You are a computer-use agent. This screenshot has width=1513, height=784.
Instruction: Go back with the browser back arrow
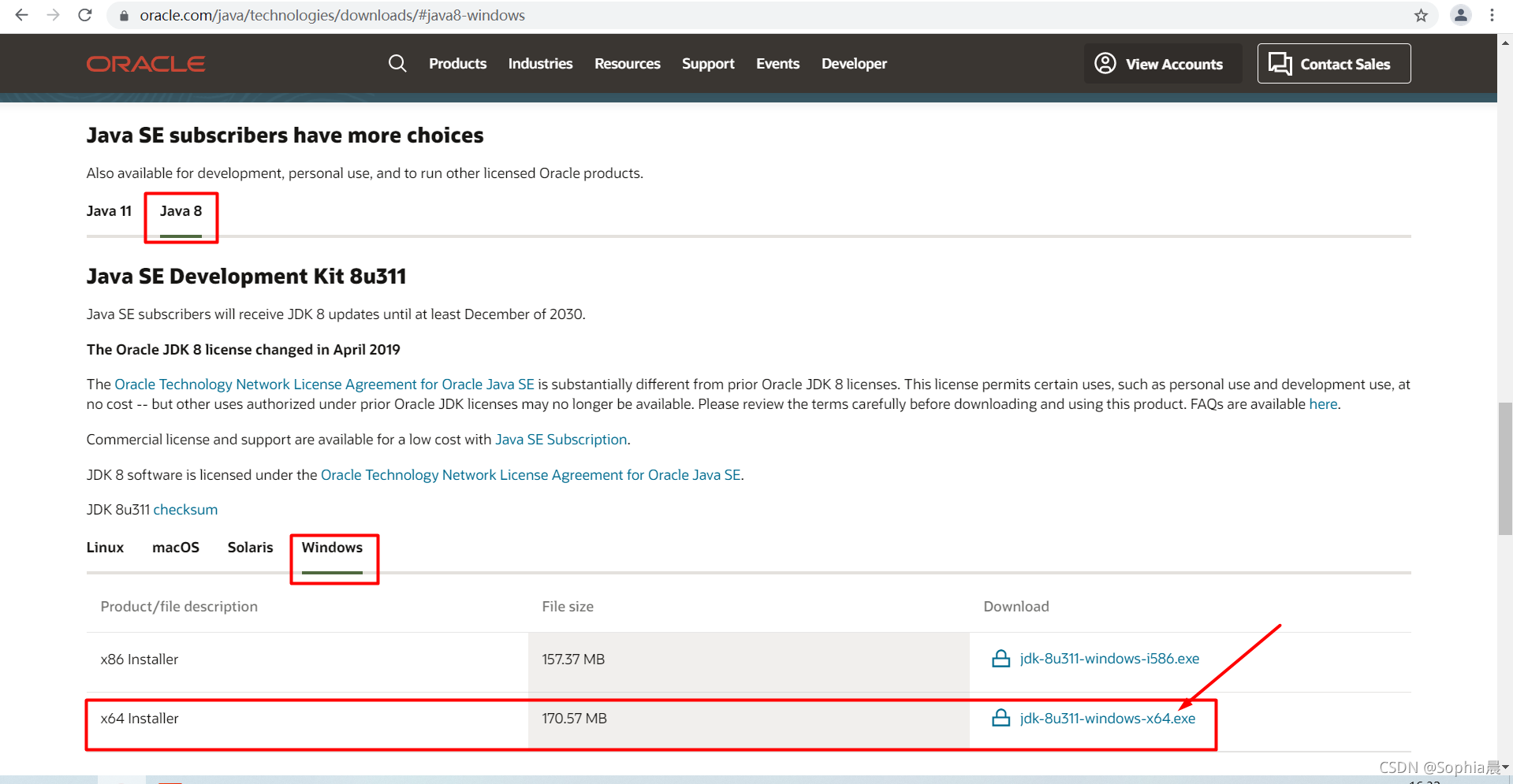pyautogui.click(x=21, y=15)
